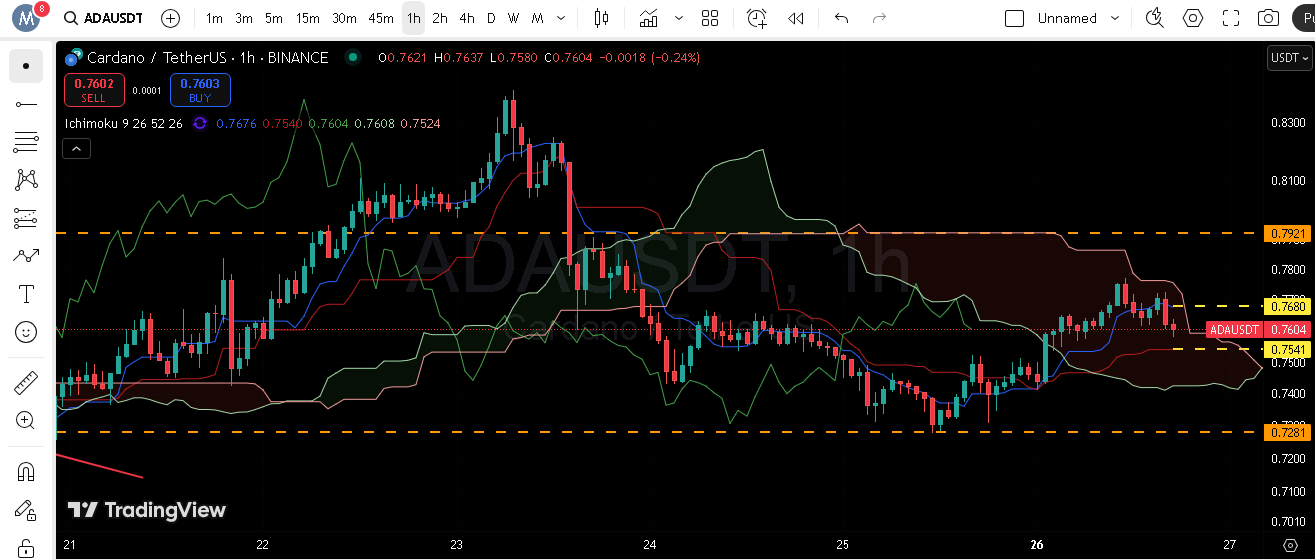Click the 0.7680 yellow price label
Viewport: 1315px width, 560px height.
pos(1286,306)
